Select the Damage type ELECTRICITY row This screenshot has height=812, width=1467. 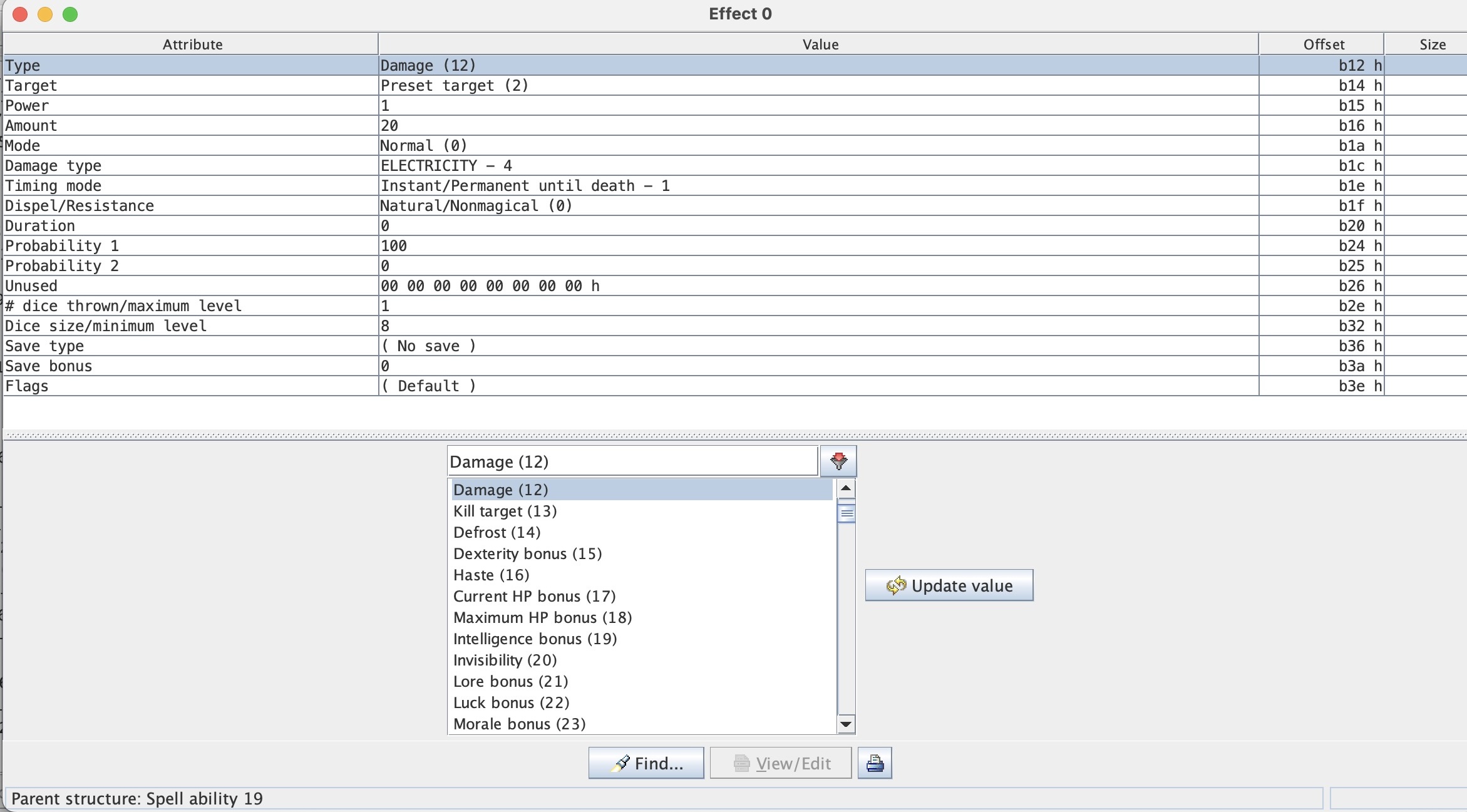tap(735, 165)
